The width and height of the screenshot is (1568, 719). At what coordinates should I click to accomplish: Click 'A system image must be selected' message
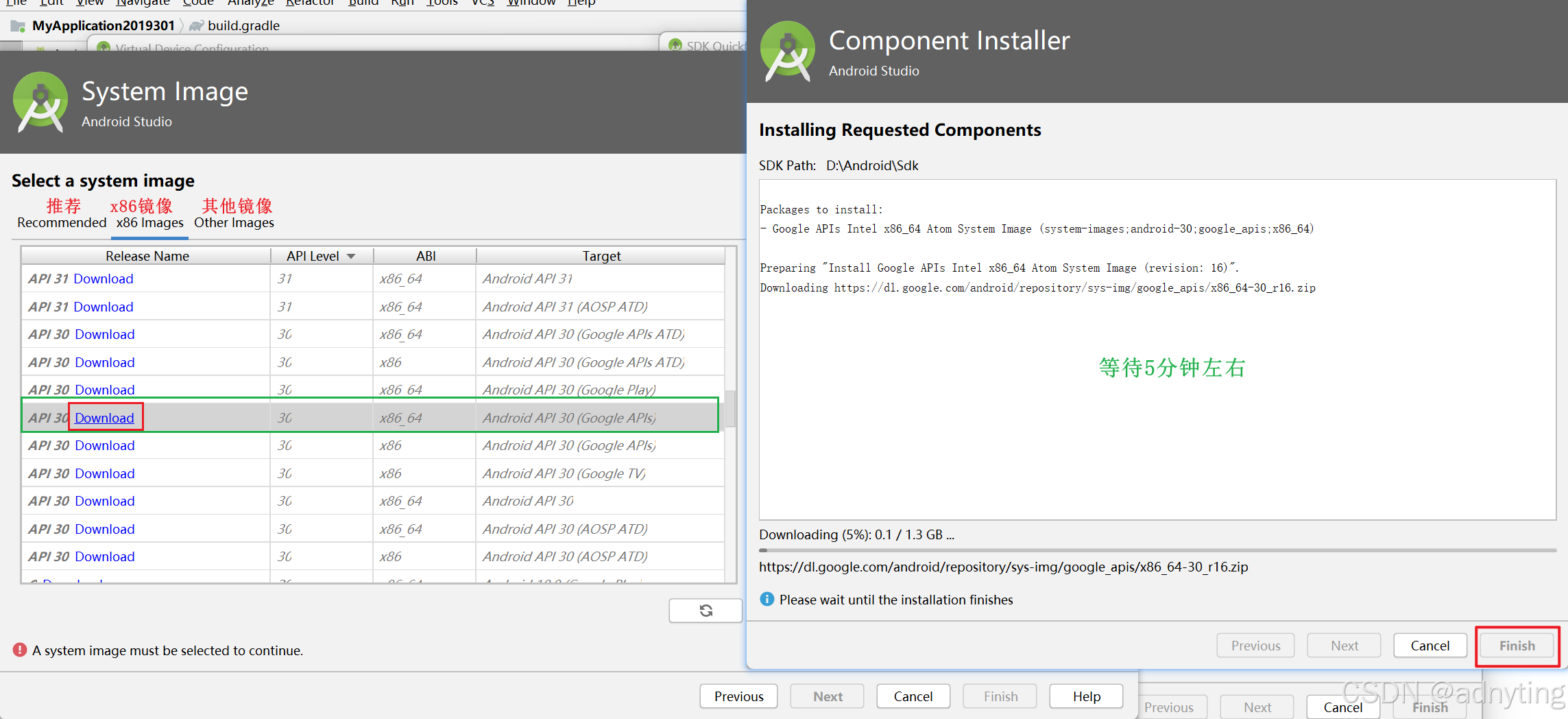point(167,650)
